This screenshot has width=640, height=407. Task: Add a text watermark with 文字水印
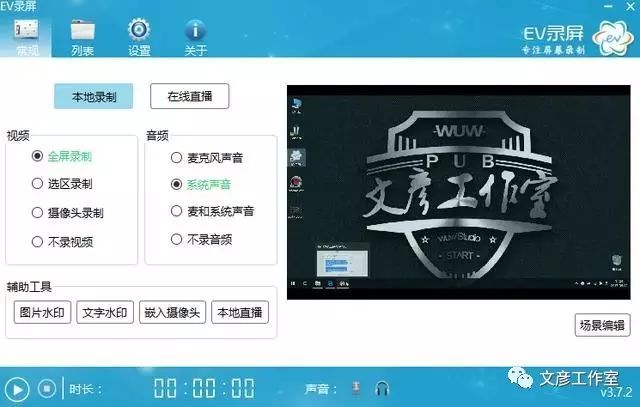[x=105, y=312]
